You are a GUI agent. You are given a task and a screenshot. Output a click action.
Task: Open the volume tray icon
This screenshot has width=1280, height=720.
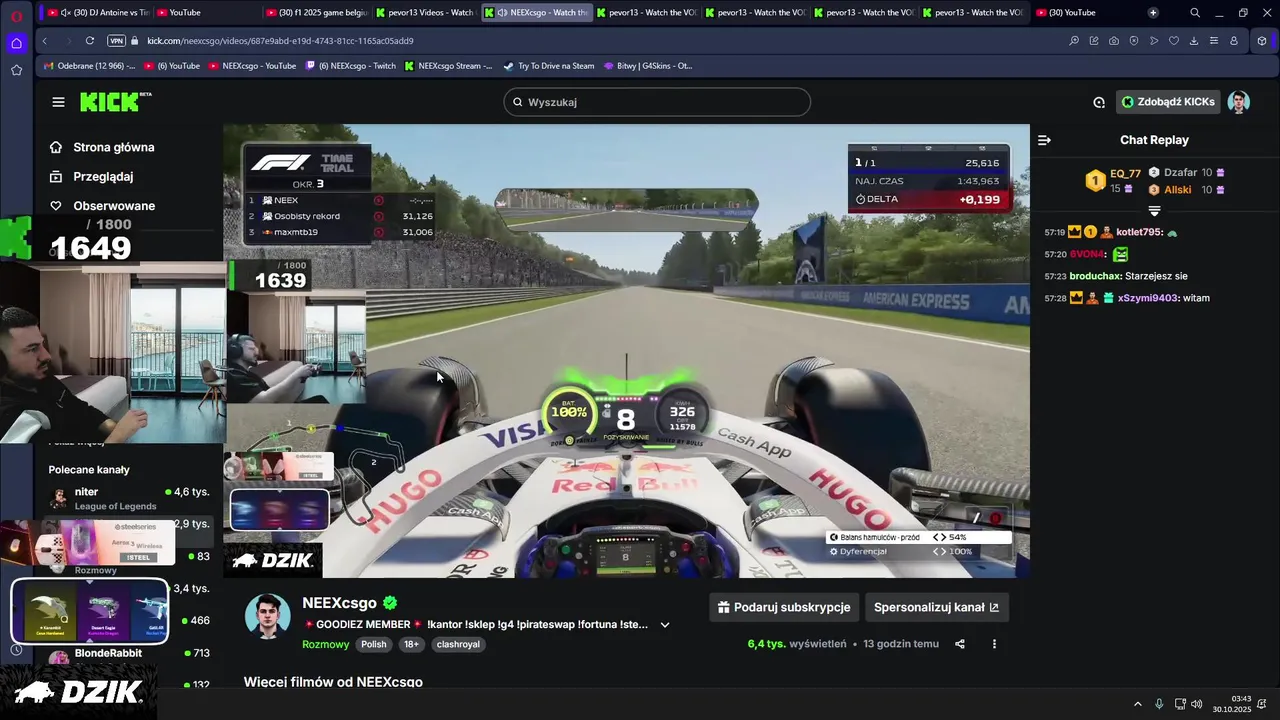click(x=1197, y=704)
